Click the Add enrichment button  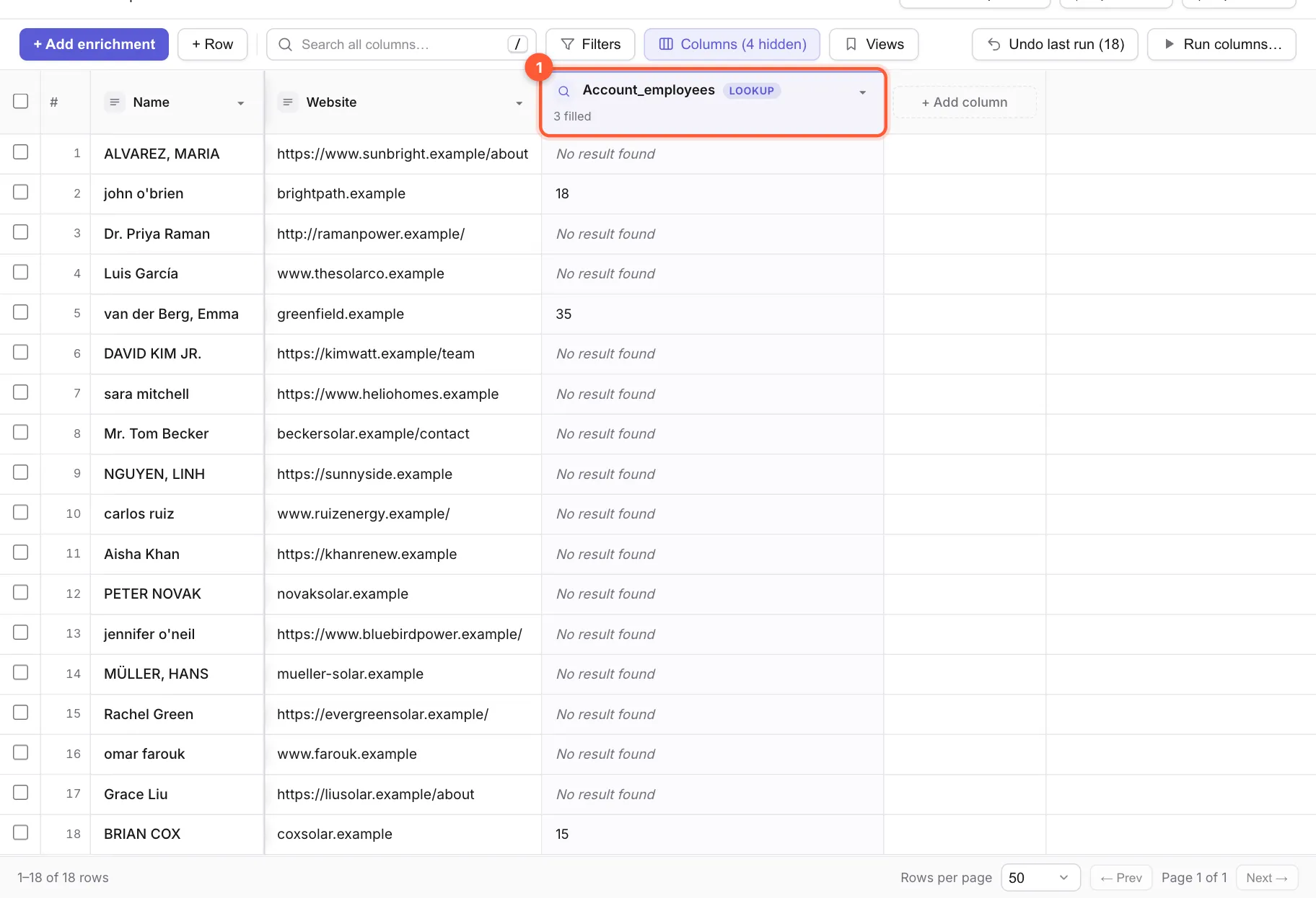94,45
